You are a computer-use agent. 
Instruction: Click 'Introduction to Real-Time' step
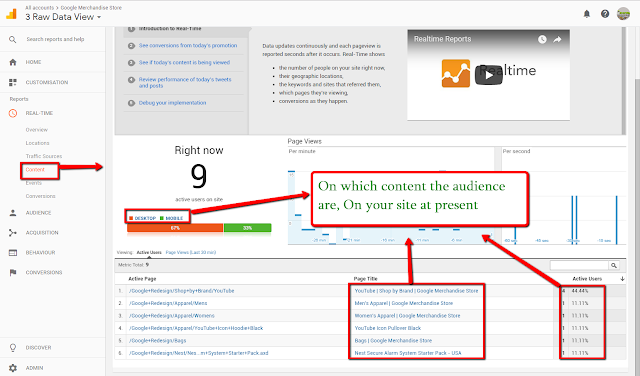click(170, 29)
